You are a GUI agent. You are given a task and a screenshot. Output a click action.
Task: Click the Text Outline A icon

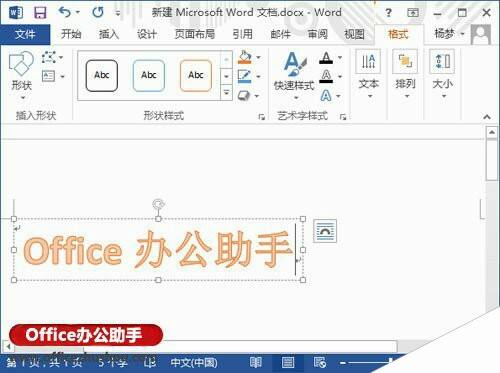tap(326, 76)
